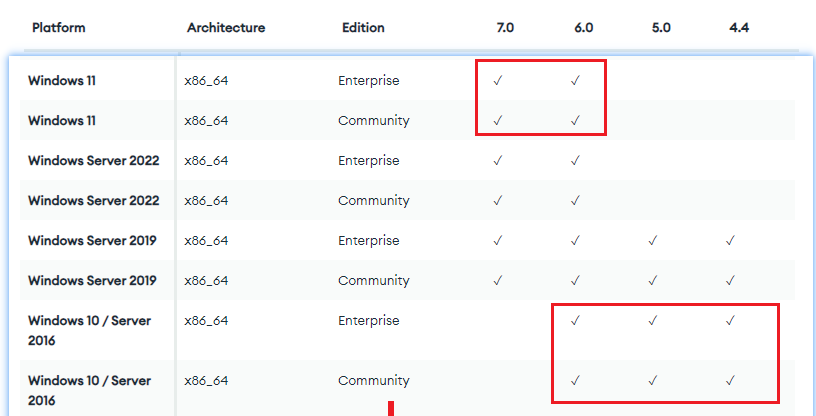Click Community edition cell for Windows Server 2022
816x416 pixels.
click(374, 201)
